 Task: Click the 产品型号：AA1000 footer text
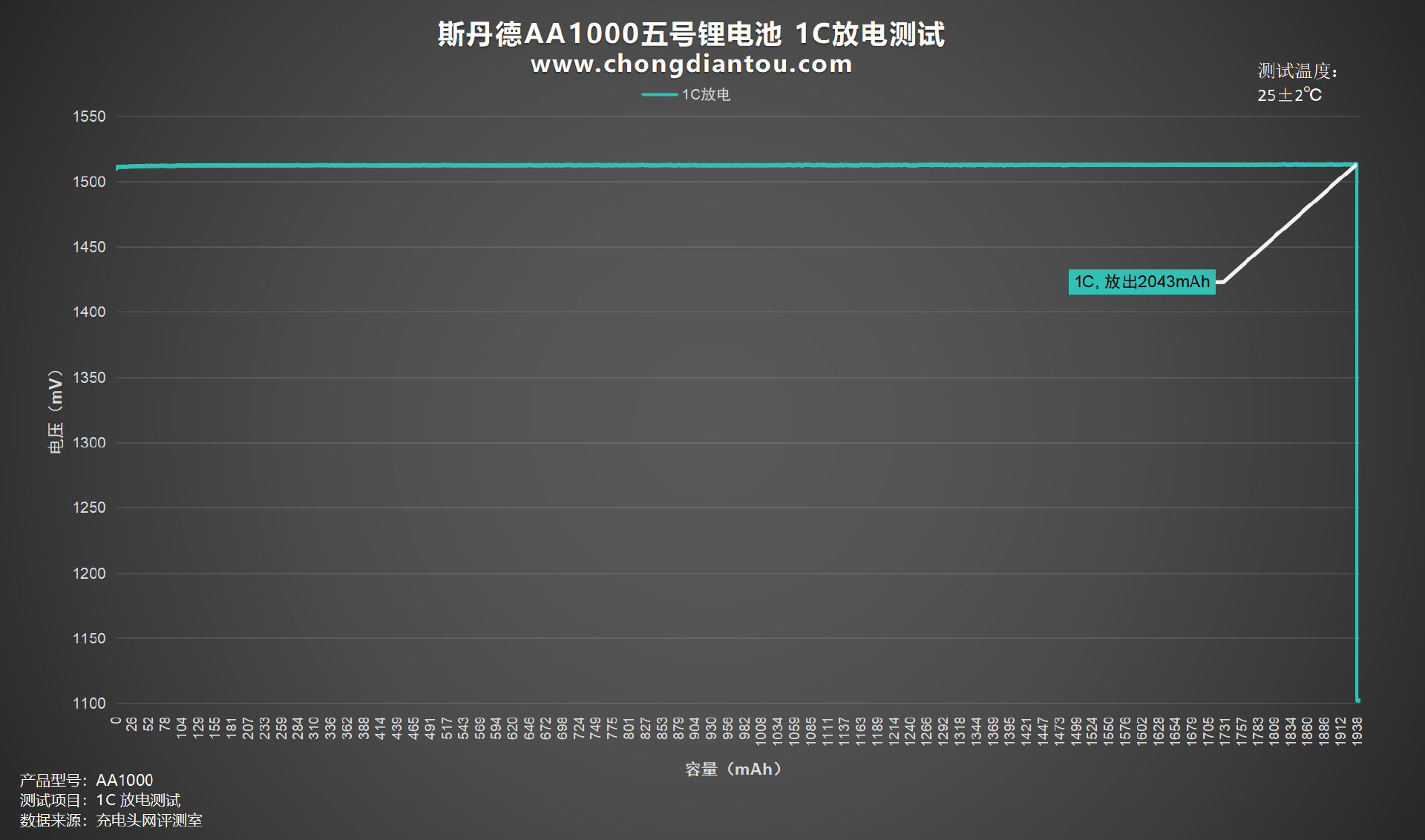pyautogui.click(x=86, y=781)
